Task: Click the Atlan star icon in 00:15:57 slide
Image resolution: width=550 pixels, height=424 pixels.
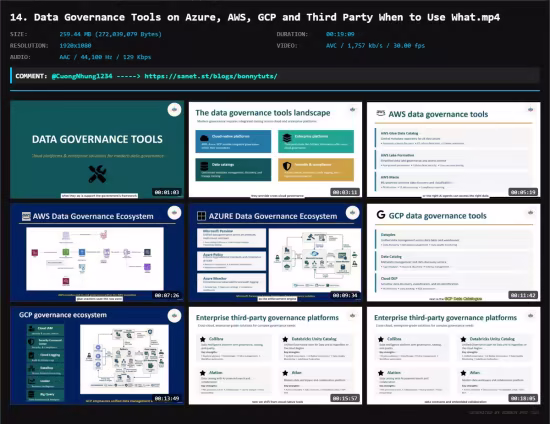Action: point(285,373)
